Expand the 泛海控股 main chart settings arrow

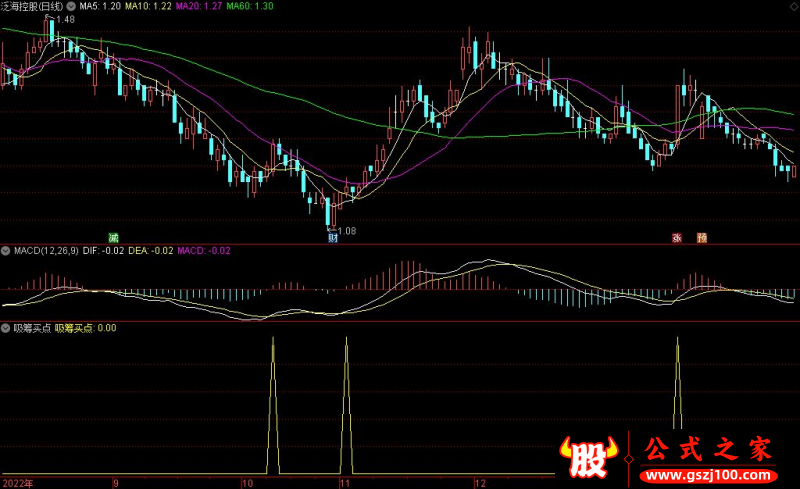(70, 6)
